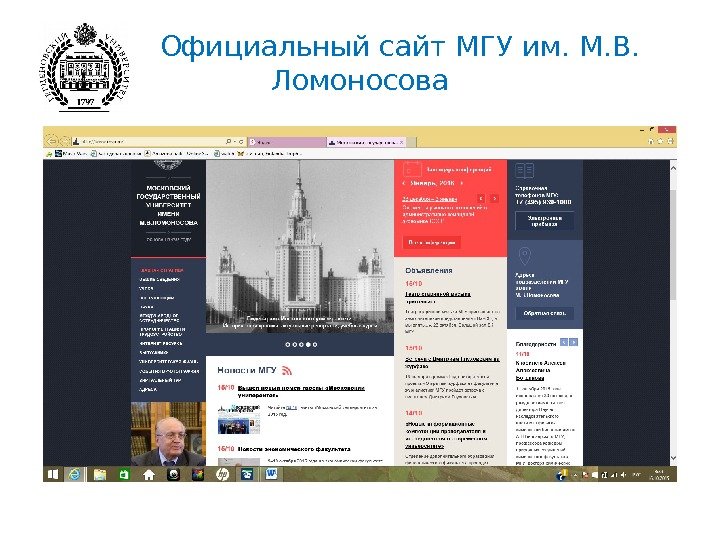The image size is (720, 540).
Task: Click the Электронная приёмная button
Action: click(544, 221)
